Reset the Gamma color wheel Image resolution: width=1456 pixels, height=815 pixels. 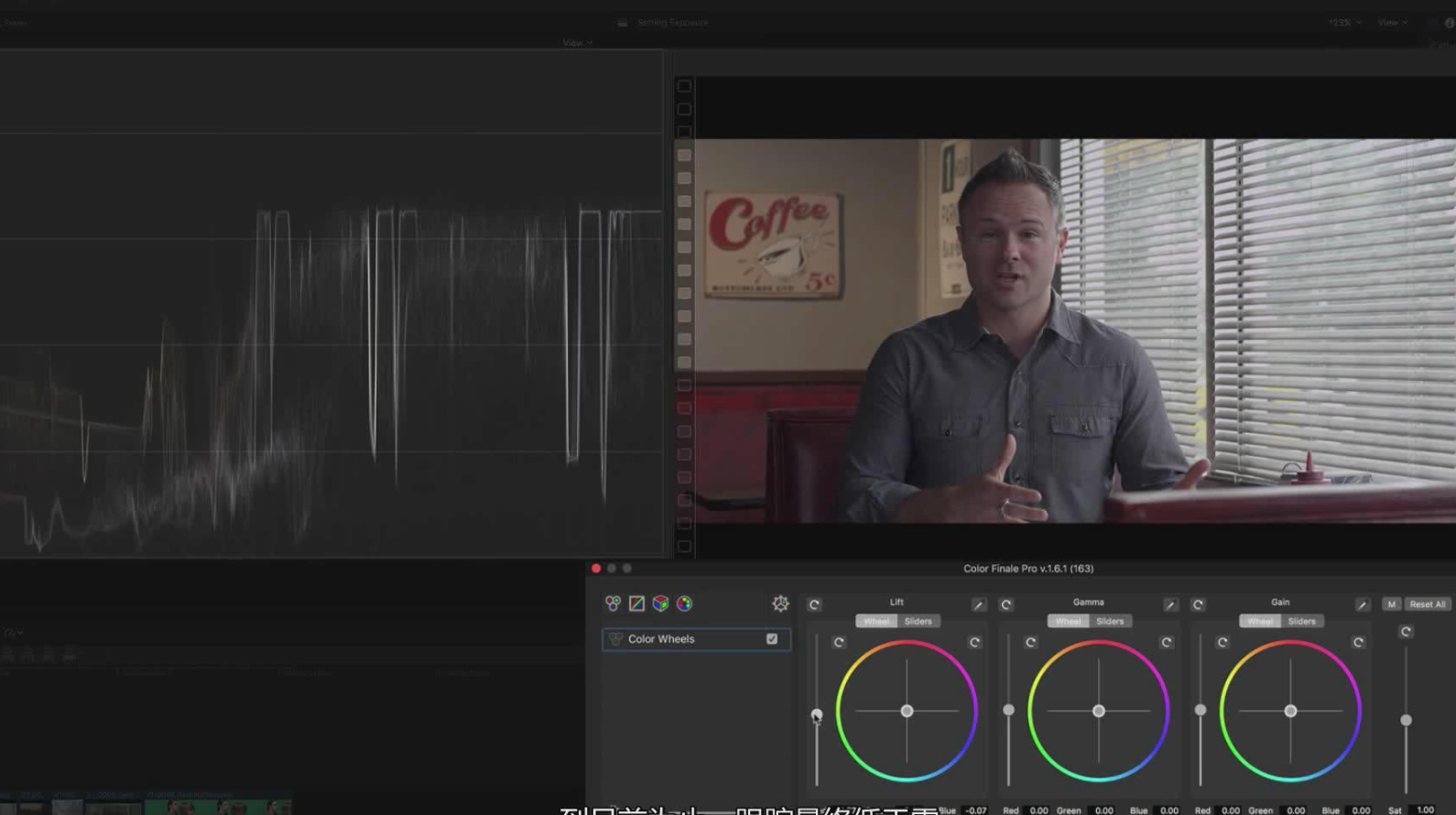1167,642
